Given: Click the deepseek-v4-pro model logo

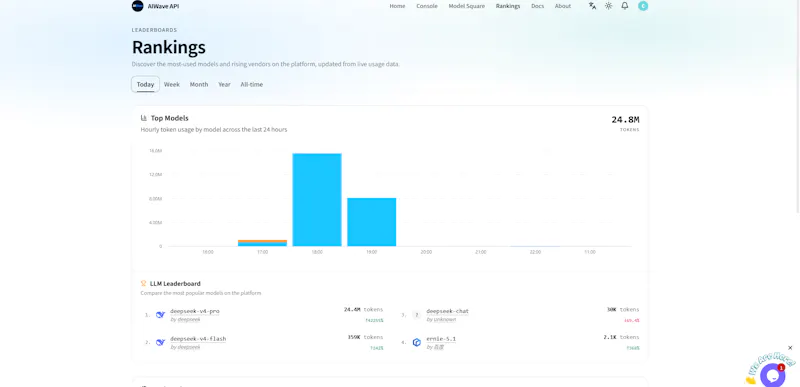Looking at the screenshot, I should pos(160,315).
